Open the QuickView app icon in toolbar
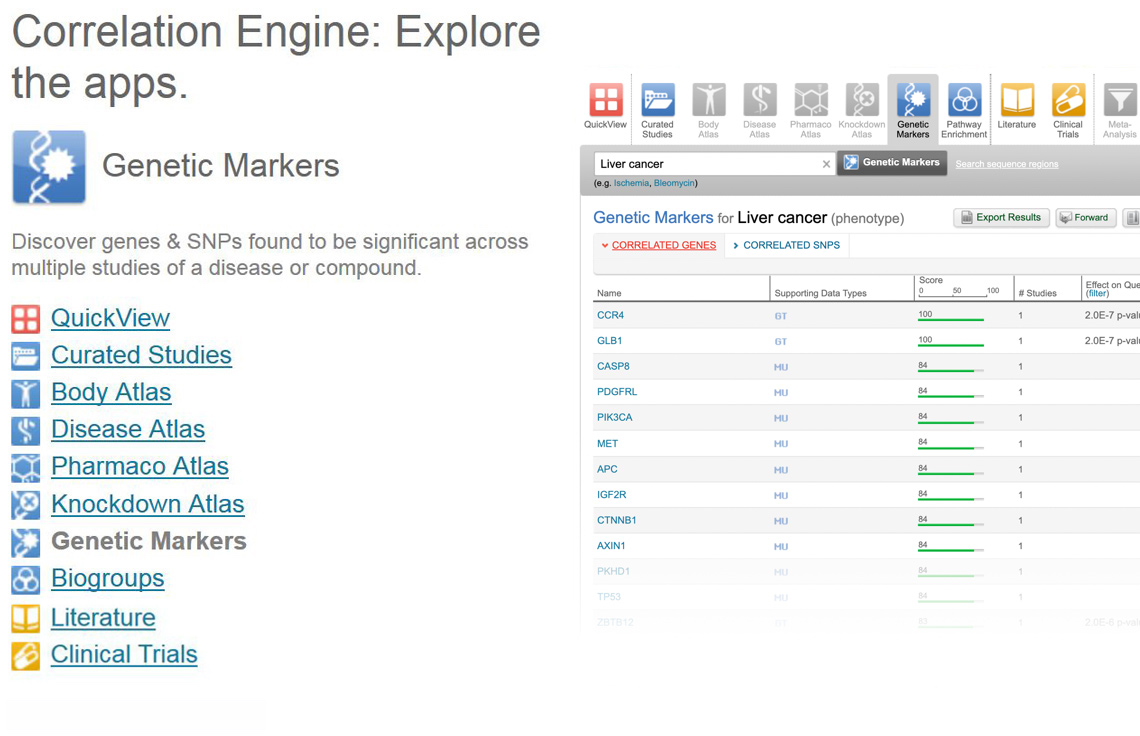The width and height of the screenshot is (1140, 736). pos(605,101)
